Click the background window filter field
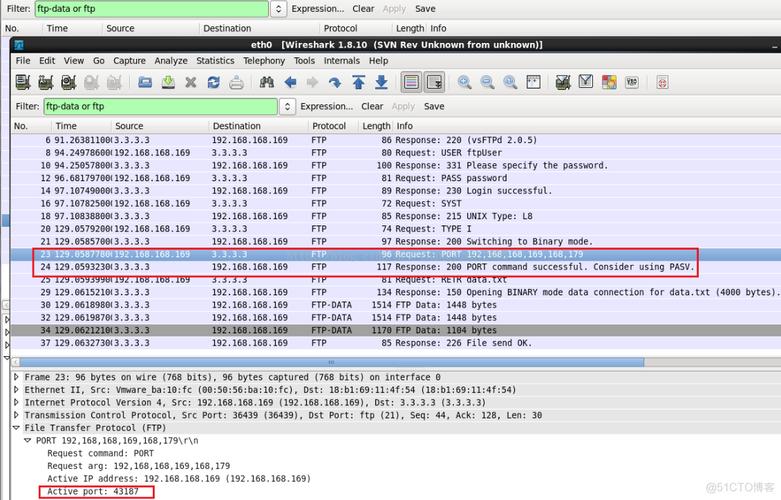The height and width of the screenshot is (500, 781). (x=151, y=9)
